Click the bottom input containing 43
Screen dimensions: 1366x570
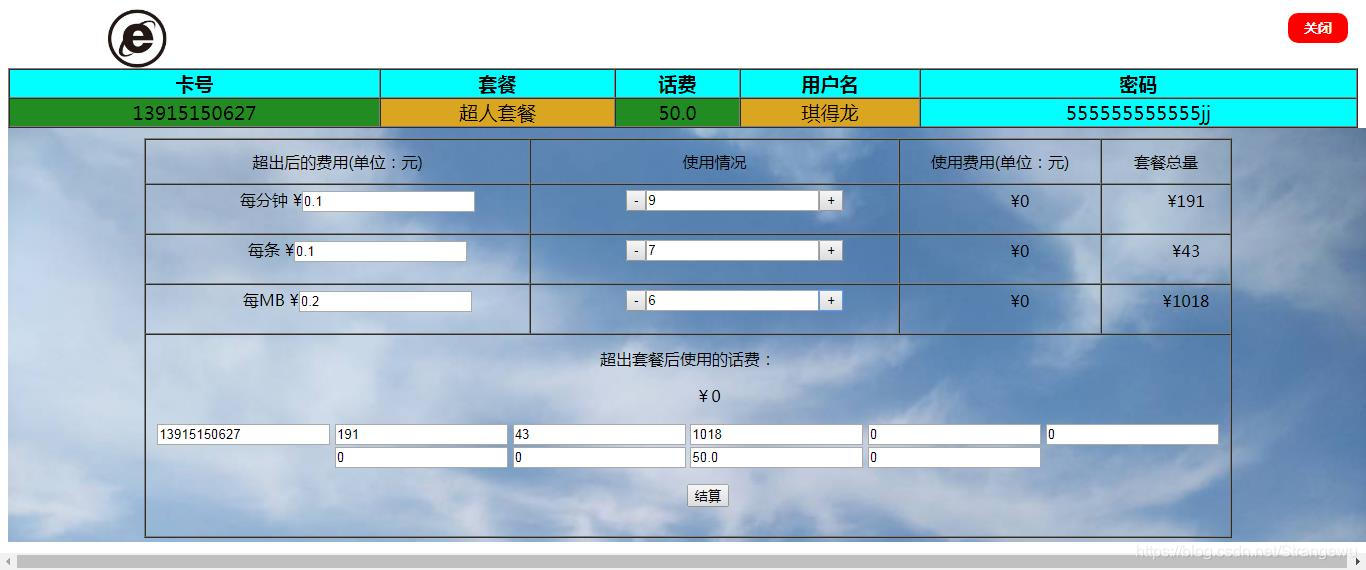click(599, 435)
